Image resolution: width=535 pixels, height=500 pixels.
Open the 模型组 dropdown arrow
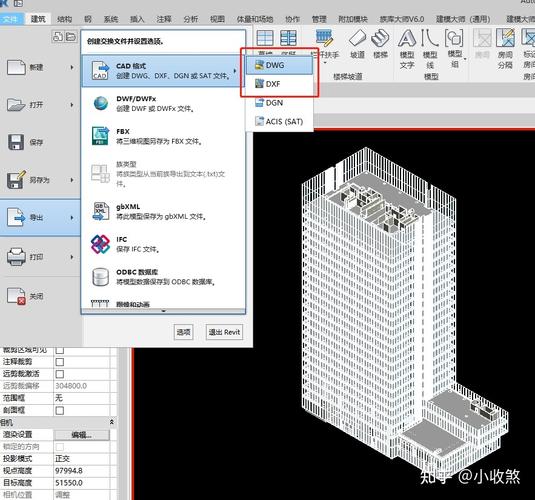465,59
